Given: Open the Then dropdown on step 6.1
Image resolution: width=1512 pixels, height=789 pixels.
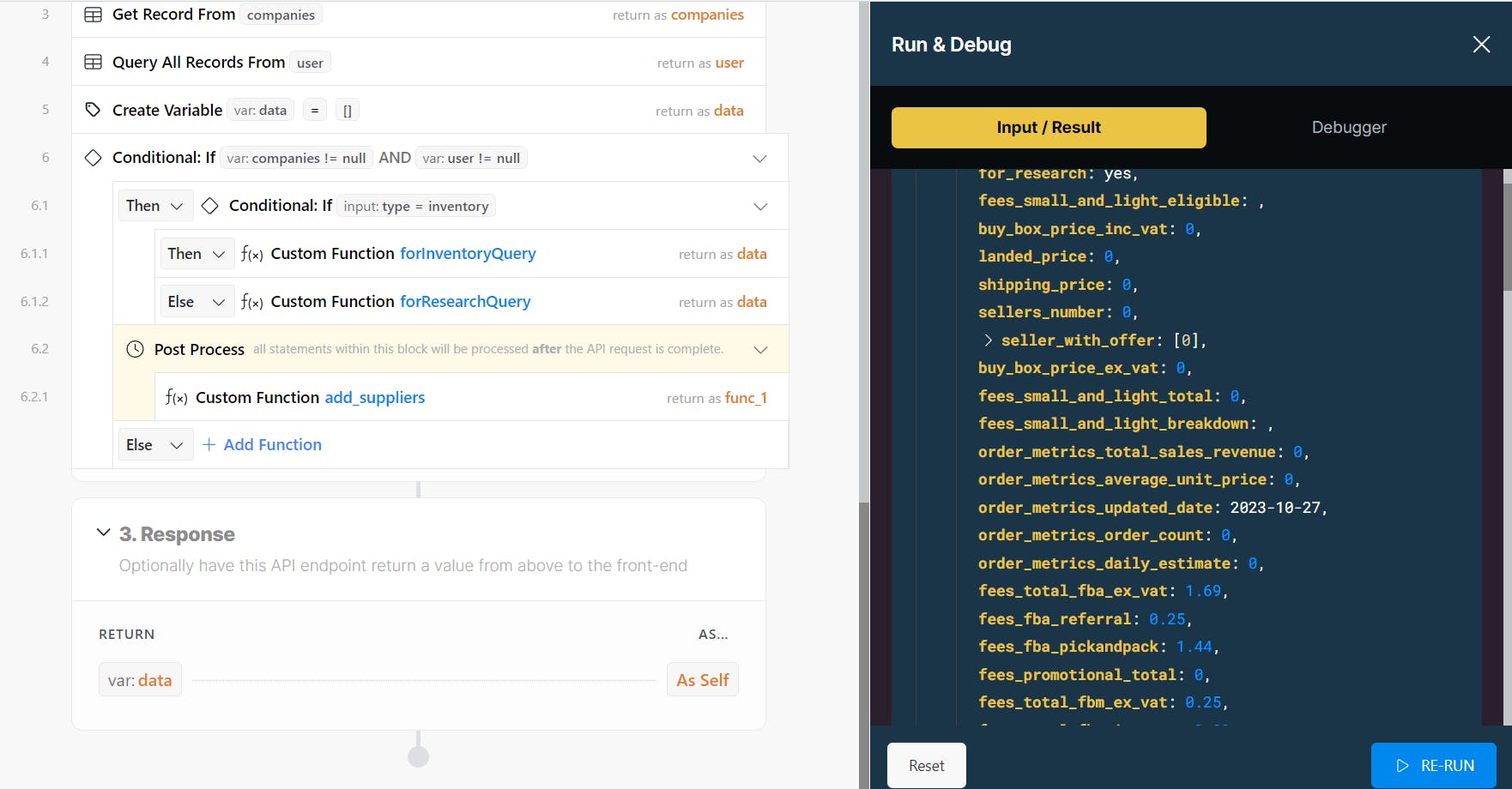Looking at the screenshot, I should click(154, 206).
